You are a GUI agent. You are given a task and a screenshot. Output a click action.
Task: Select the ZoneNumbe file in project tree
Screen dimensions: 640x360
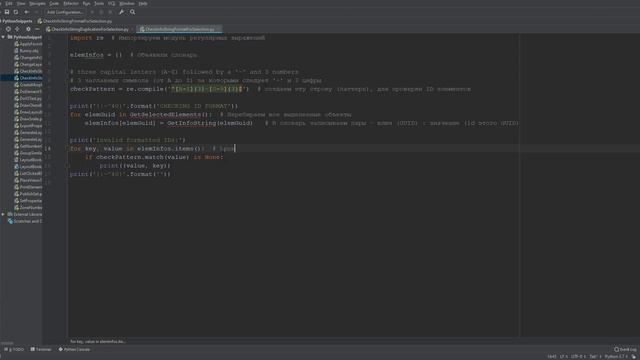coord(28,208)
